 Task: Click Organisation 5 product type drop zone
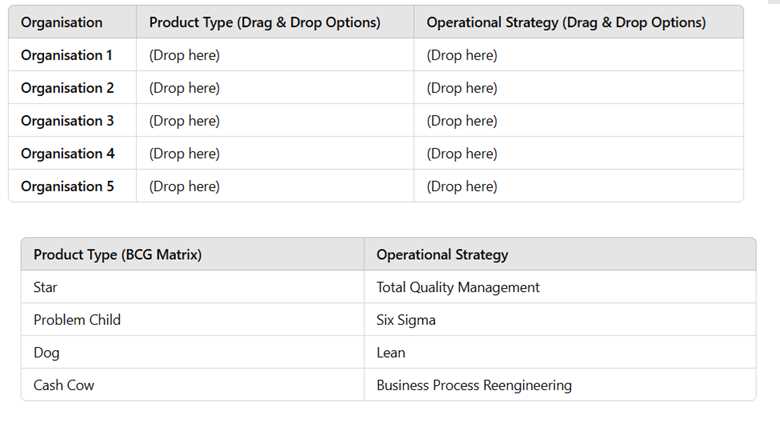point(184,186)
